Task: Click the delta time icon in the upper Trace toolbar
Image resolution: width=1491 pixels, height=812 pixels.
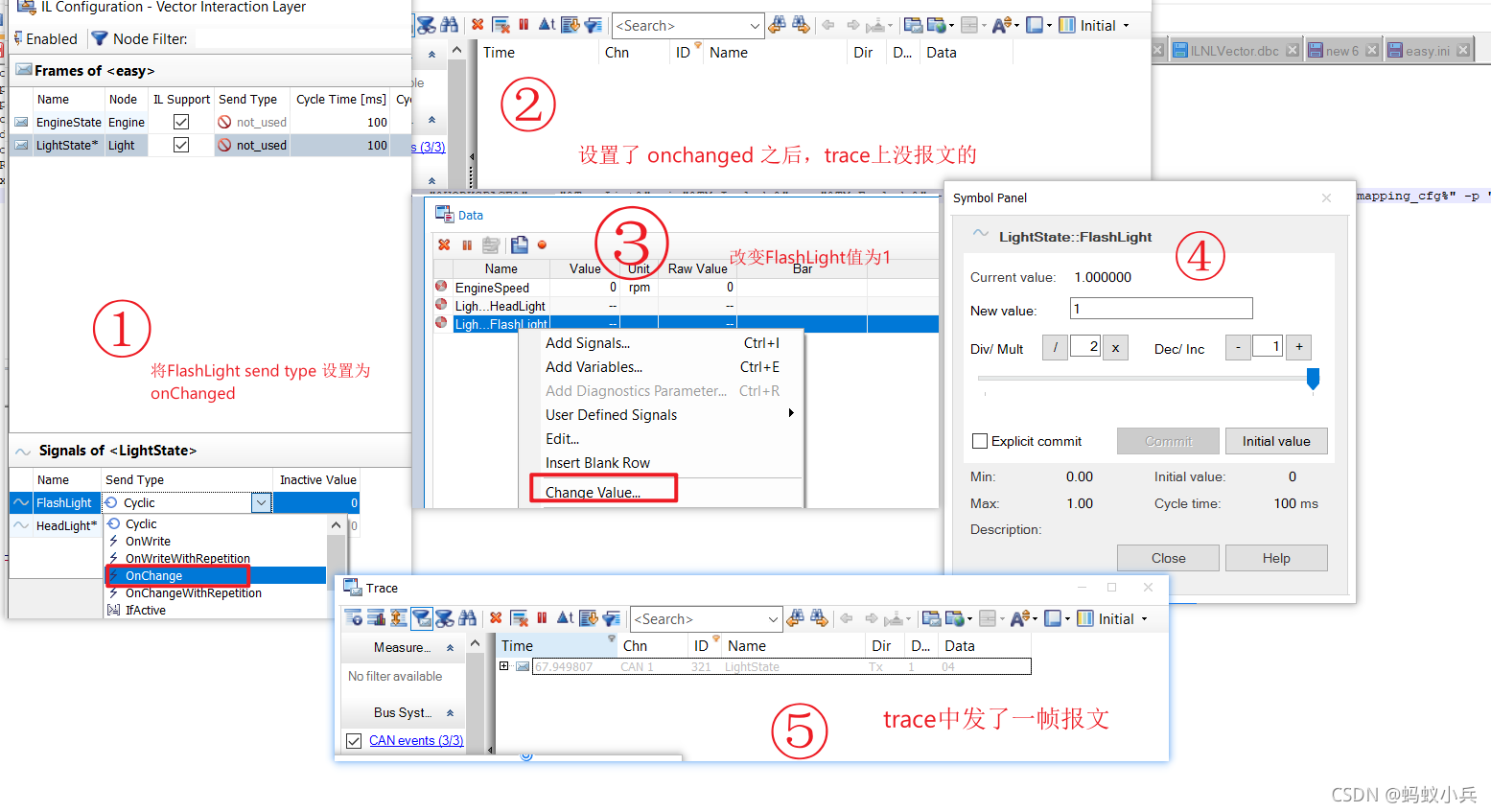Action: click(x=547, y=25)
